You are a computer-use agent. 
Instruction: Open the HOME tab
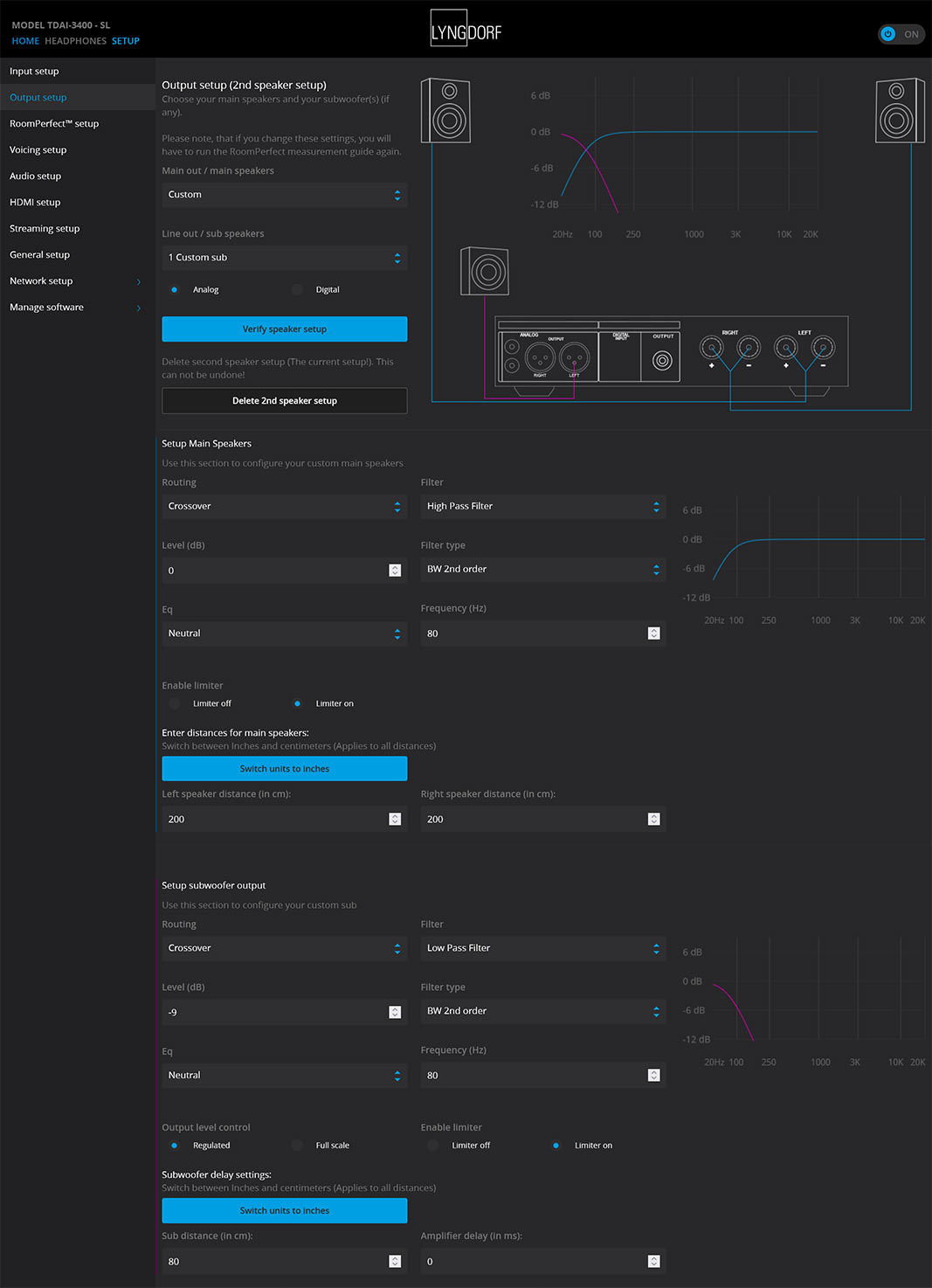[x=25, y=41]
